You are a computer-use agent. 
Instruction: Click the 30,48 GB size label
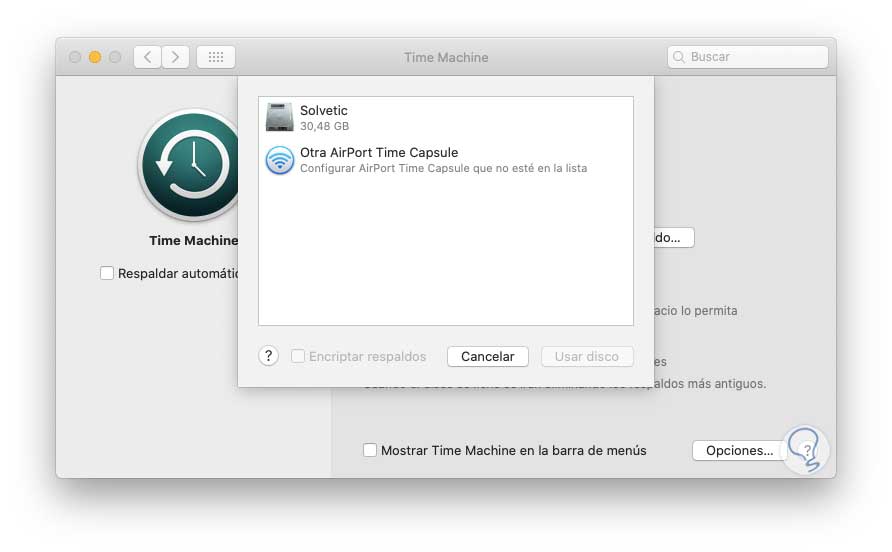(324, 126)
